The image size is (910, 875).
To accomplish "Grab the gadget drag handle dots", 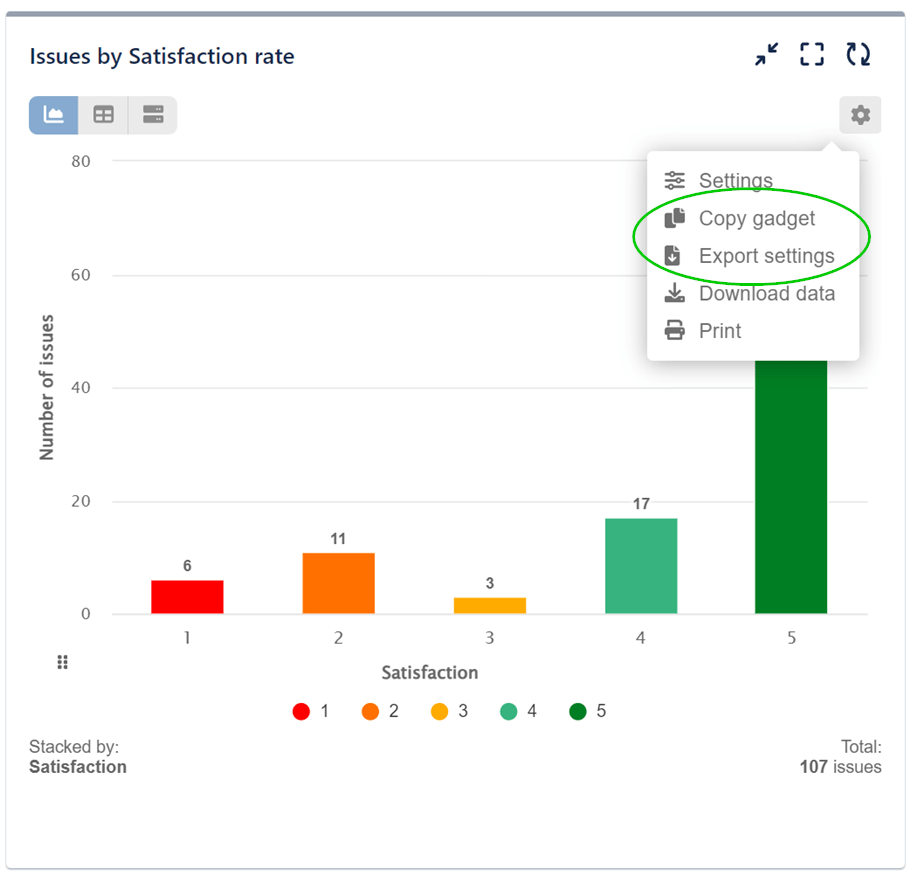I will coord(63,662).
